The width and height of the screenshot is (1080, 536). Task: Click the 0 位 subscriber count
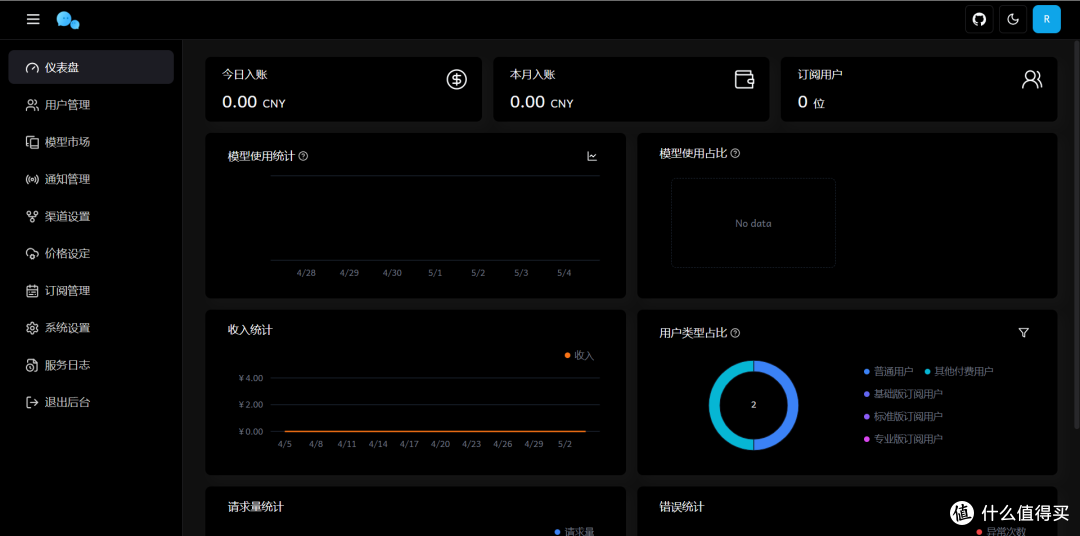click(811, 103)
